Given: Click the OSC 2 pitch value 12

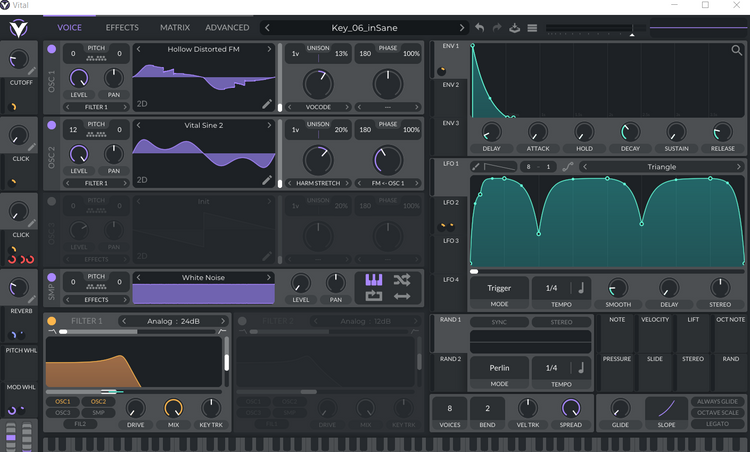Looking at the screenshot, I should pyautogui.click(x=73, y=130).
